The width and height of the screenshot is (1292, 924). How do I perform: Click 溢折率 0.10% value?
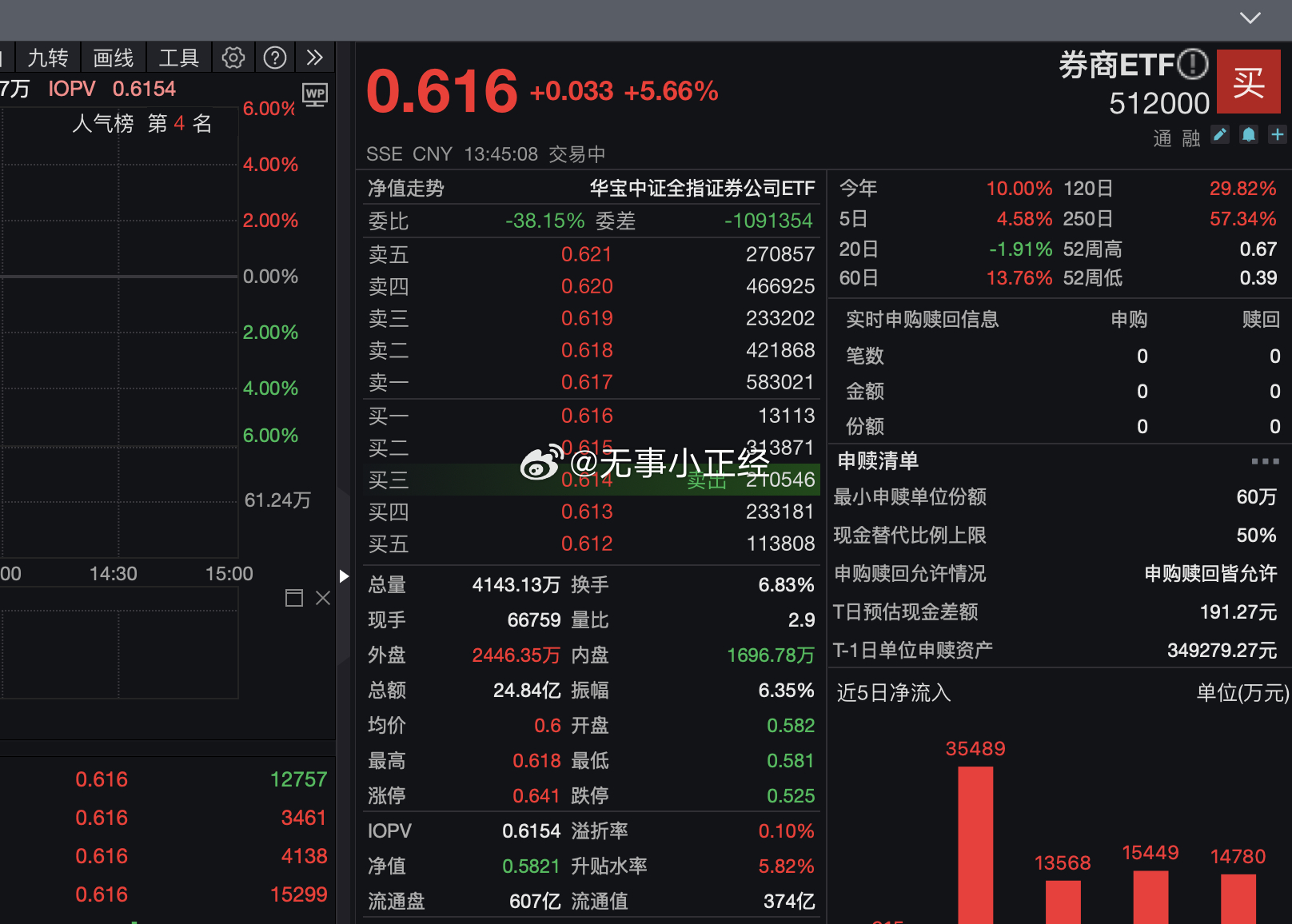point(787,831)
